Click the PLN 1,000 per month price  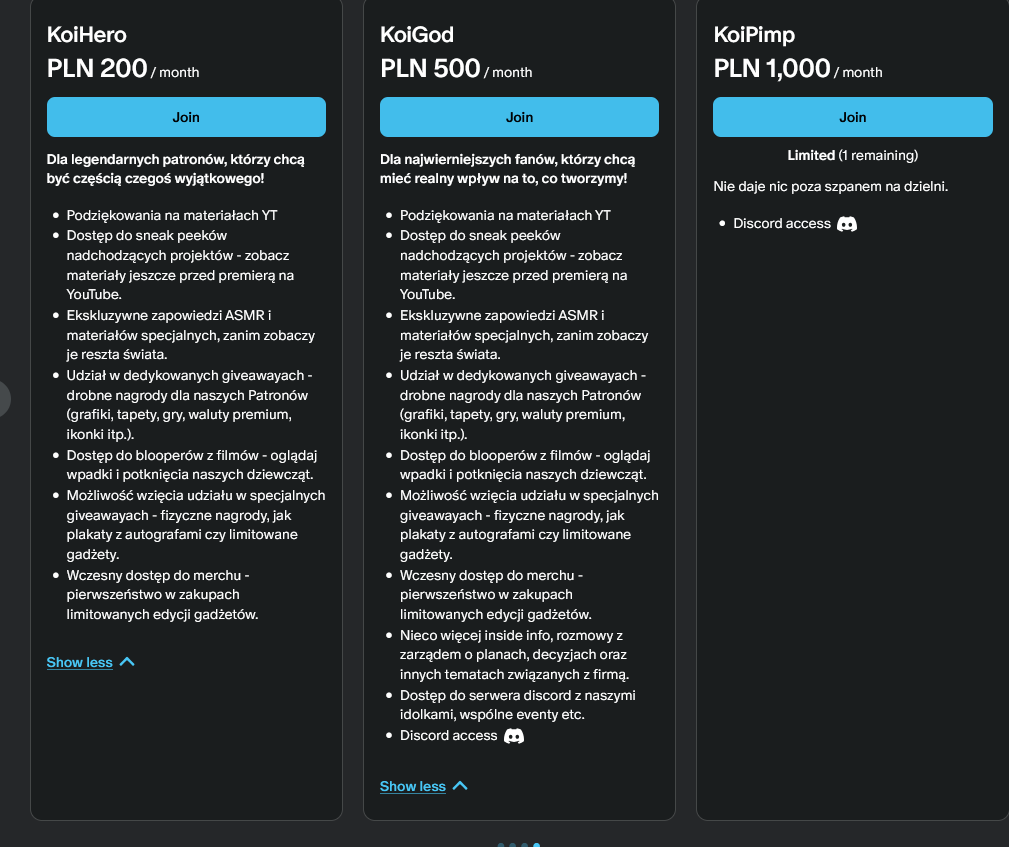798,69
